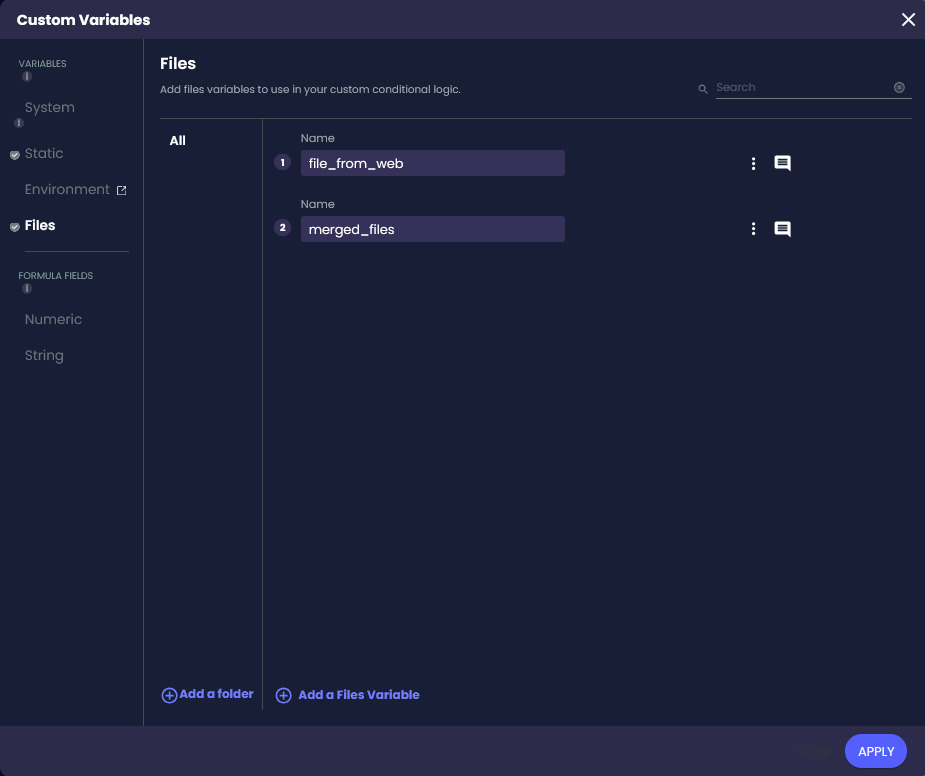This screenshot has width=925, height=776.
Task: Click the magnifier search icon
Action: 703,89
